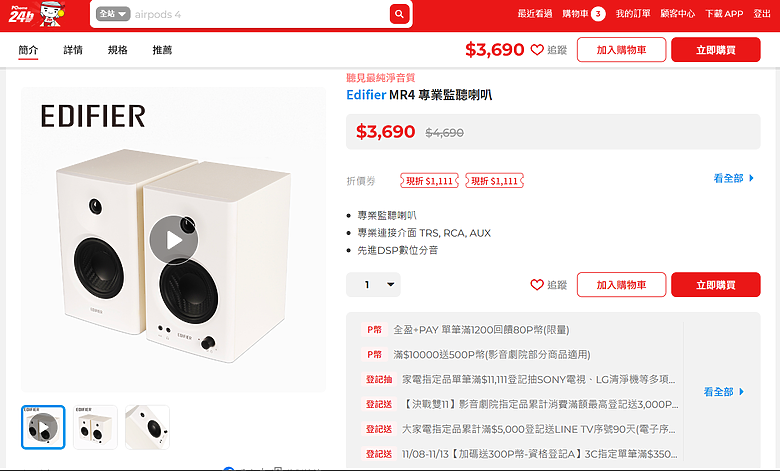Image resolution: width=780 pixels, height=471 pixels.
Task: Open the 全站 search scope dropdown
Action: [113, 14]
